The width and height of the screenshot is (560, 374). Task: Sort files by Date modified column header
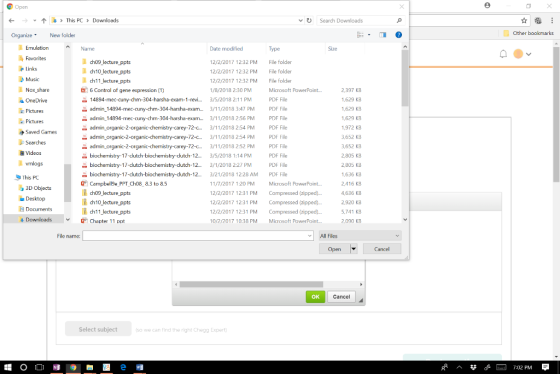point(226,49)
